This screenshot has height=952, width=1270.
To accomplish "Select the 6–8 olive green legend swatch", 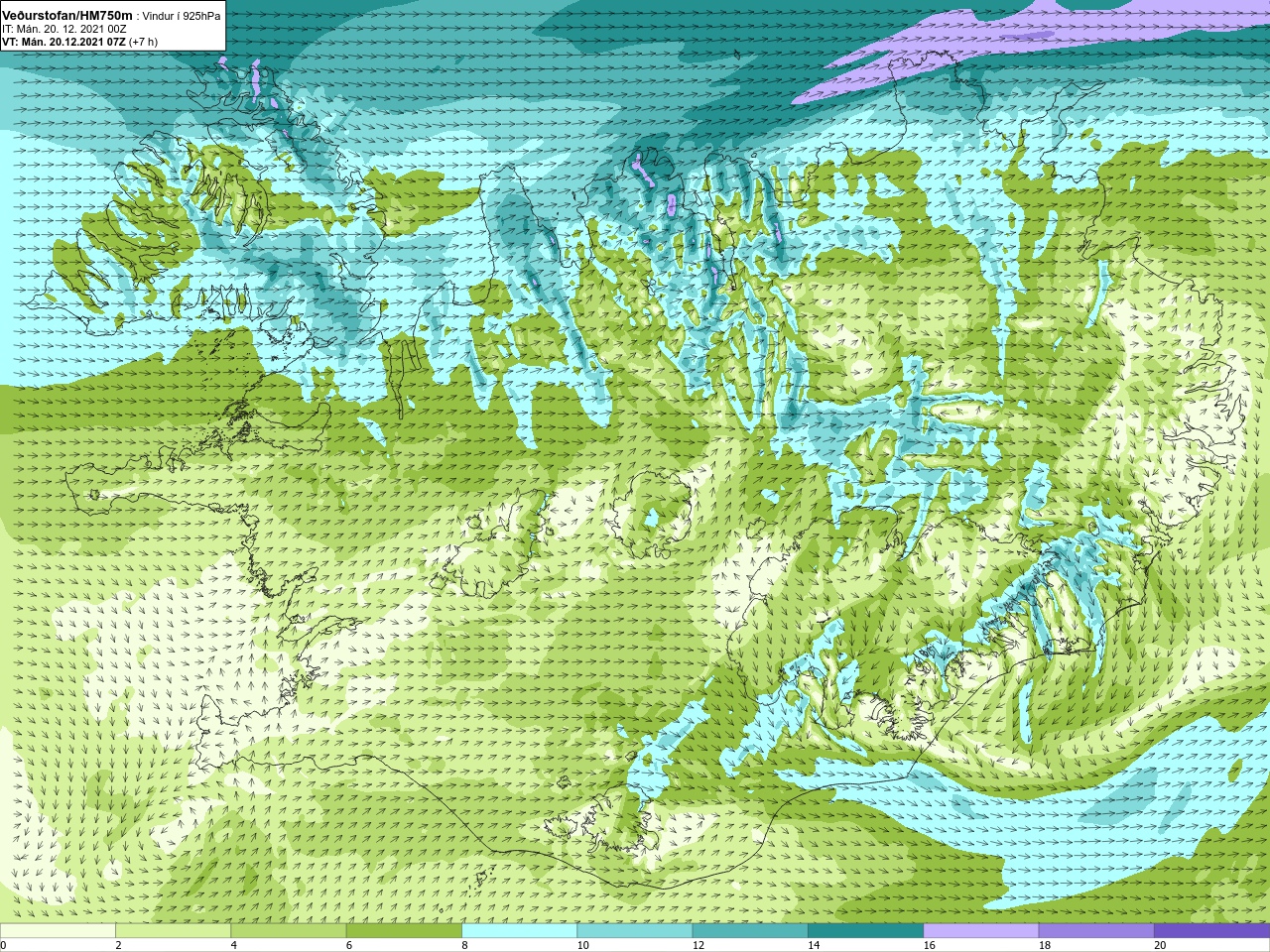I will point(404,931).
